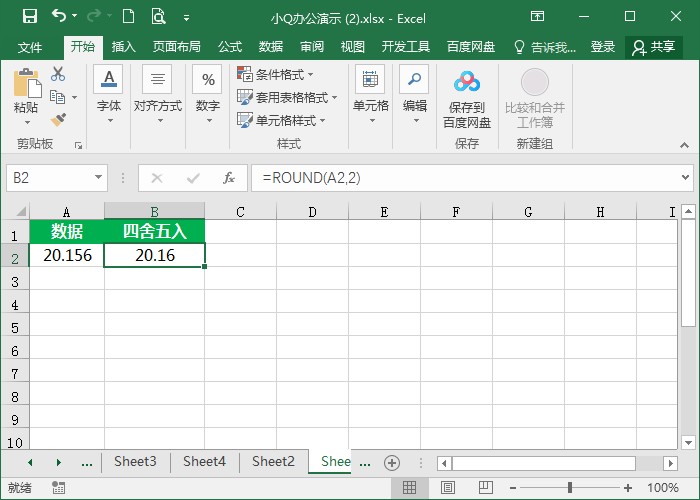Open the undo history dropdown arrow

pos(75,16)
